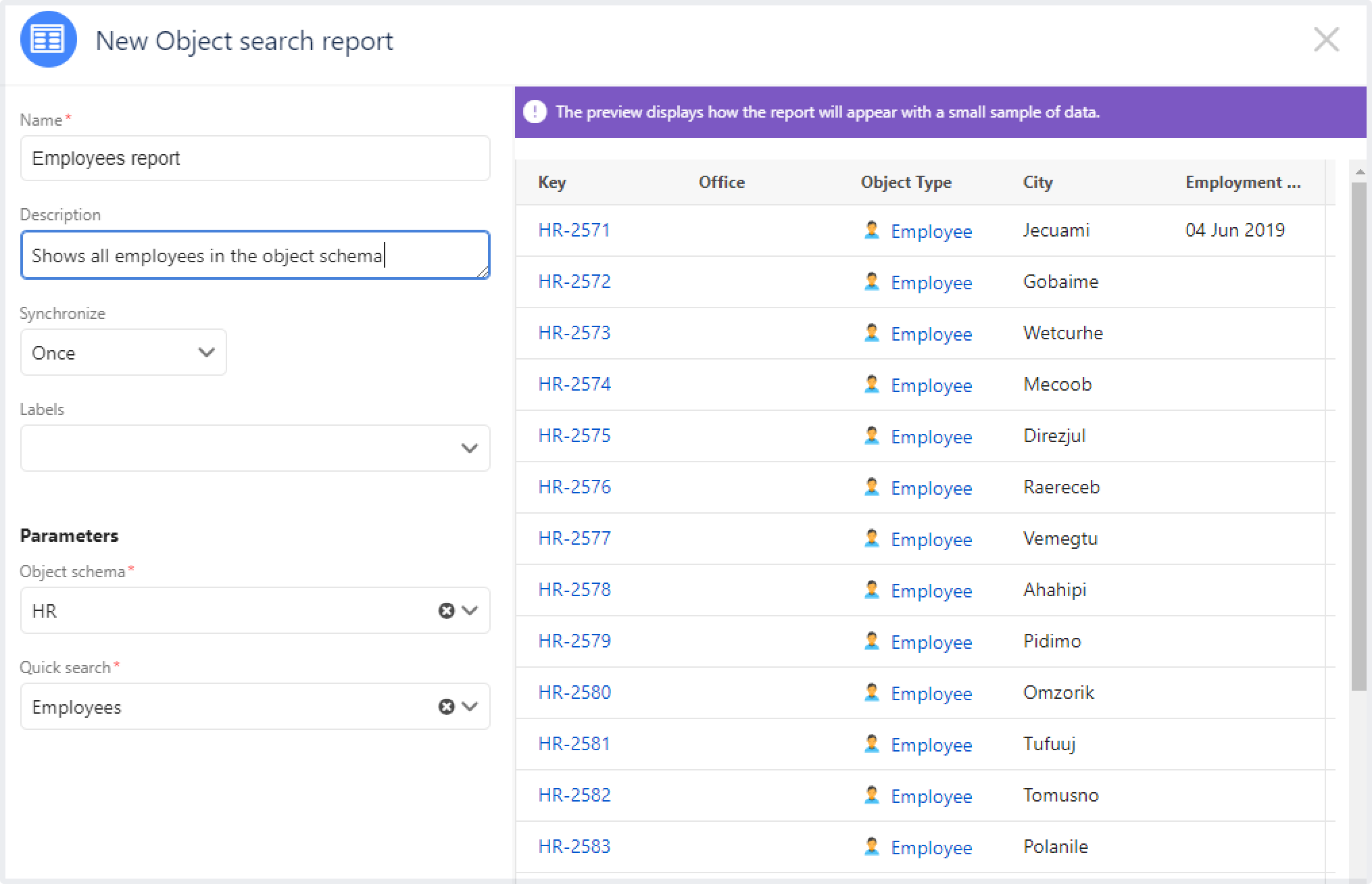The height and width of the screenshot is (884, 1372).
Task: Open object HR-2576
Action: click(574, 487)
